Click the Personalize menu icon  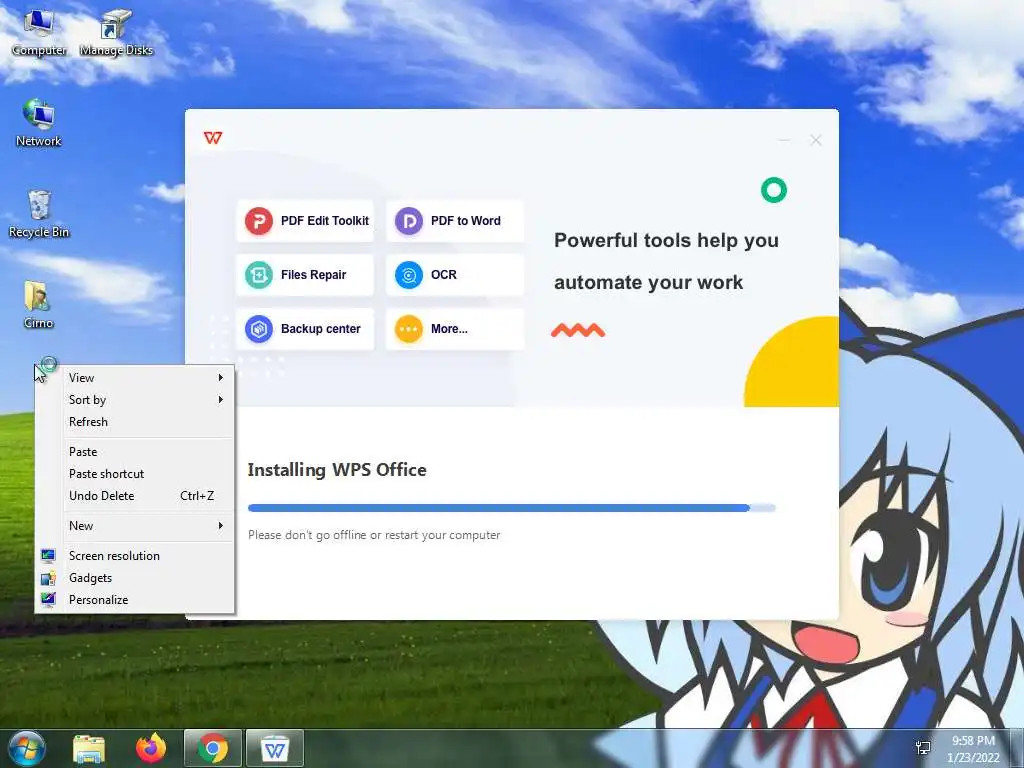[48, 600]
